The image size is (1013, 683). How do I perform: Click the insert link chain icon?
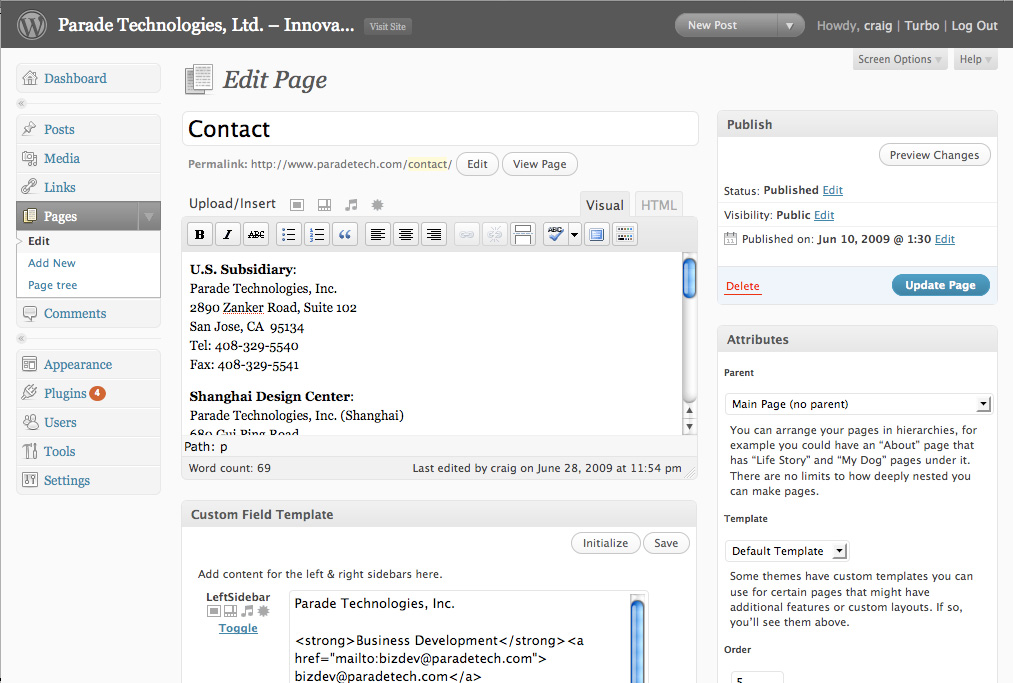click(x=466, y=235)
